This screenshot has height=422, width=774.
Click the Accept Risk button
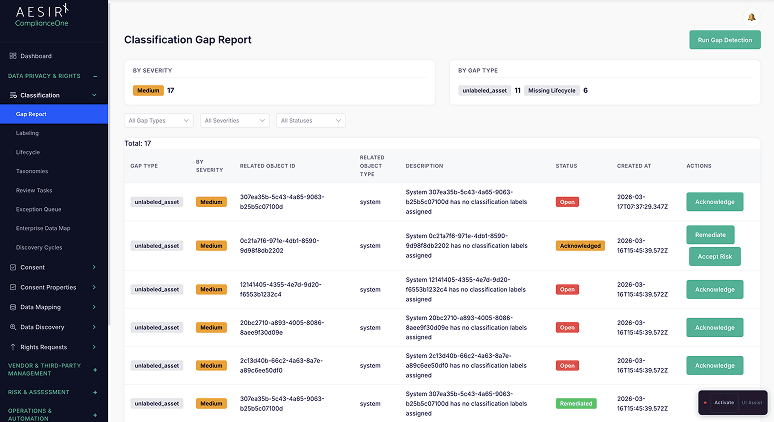pyautogui.click(x=714, y=256)
